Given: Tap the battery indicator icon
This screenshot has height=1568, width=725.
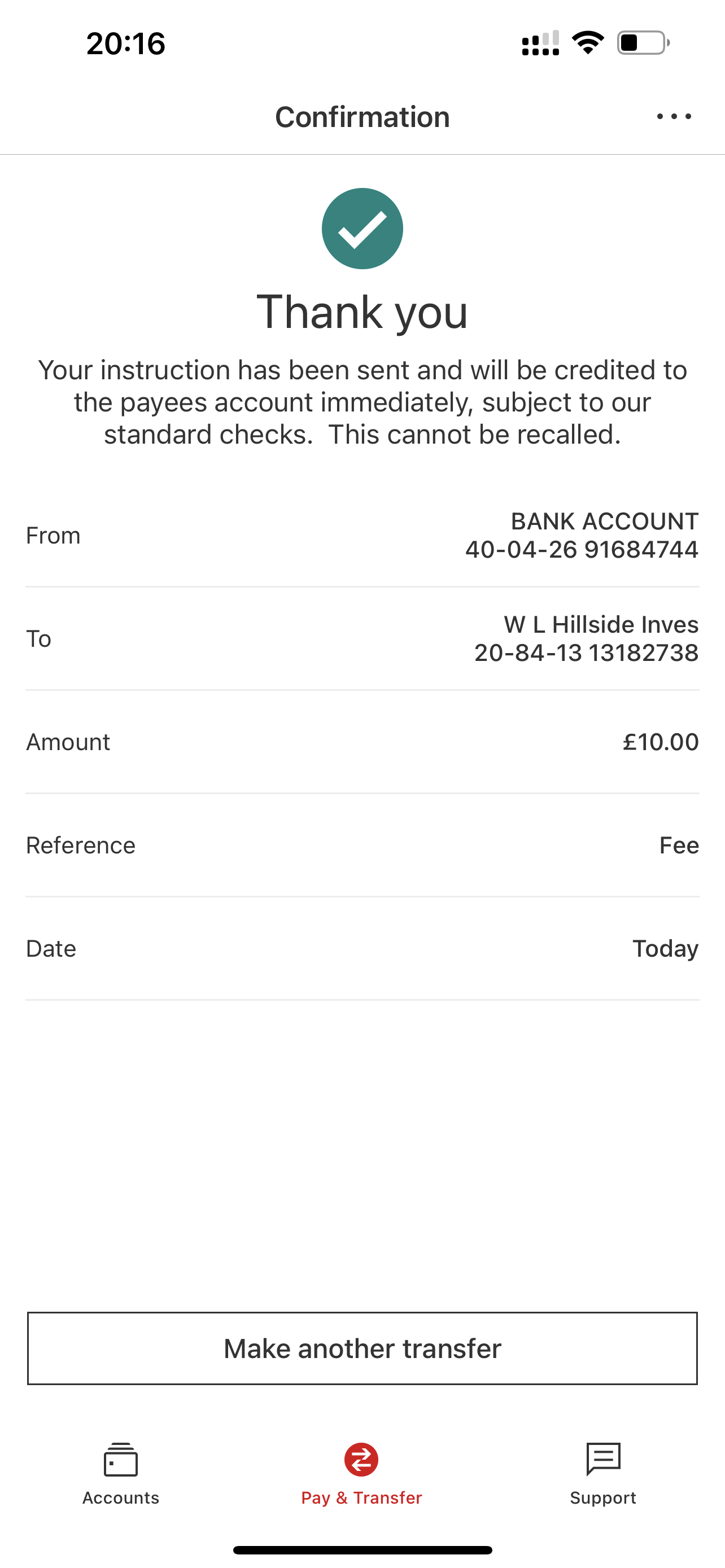Looking at the screenshot, I should 643,42.
